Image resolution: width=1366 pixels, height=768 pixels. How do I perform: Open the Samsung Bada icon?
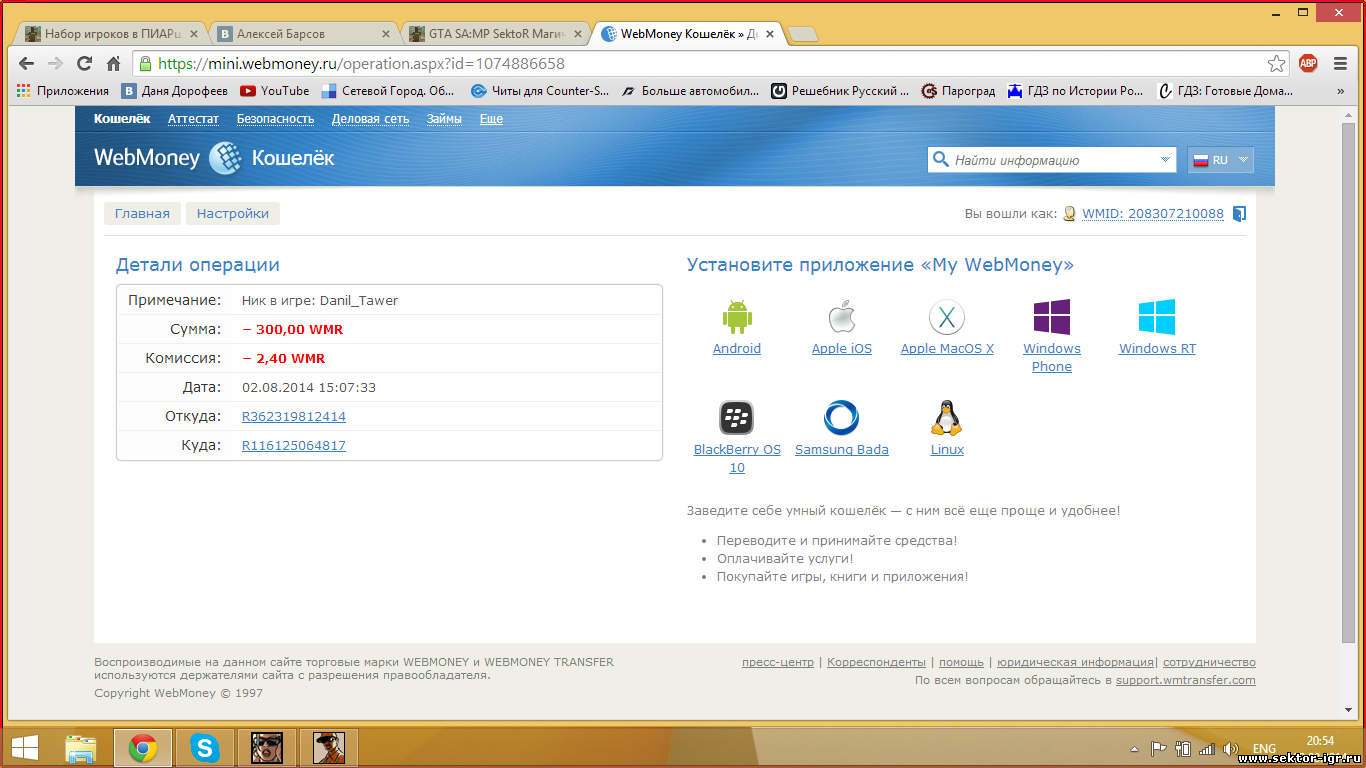pos(842,418)
